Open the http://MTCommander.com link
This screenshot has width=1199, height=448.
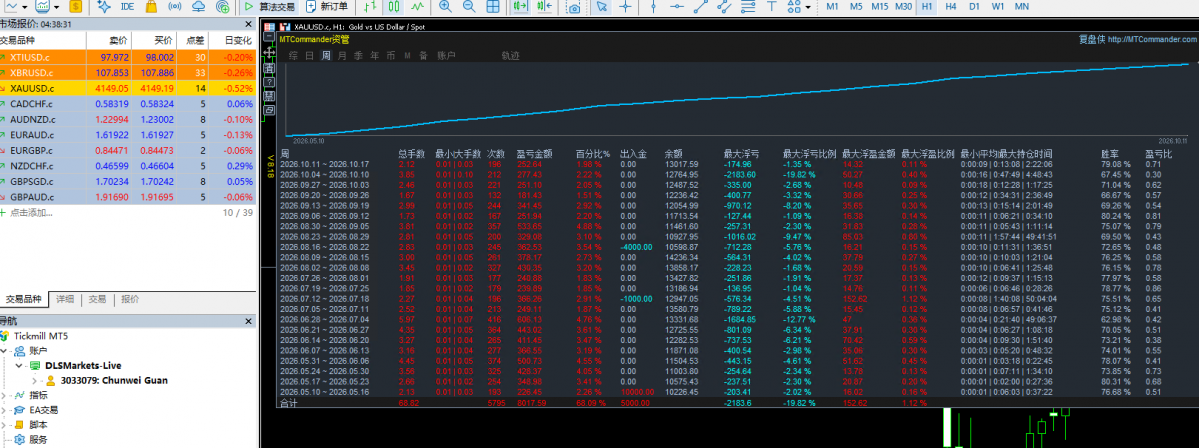1152,39
